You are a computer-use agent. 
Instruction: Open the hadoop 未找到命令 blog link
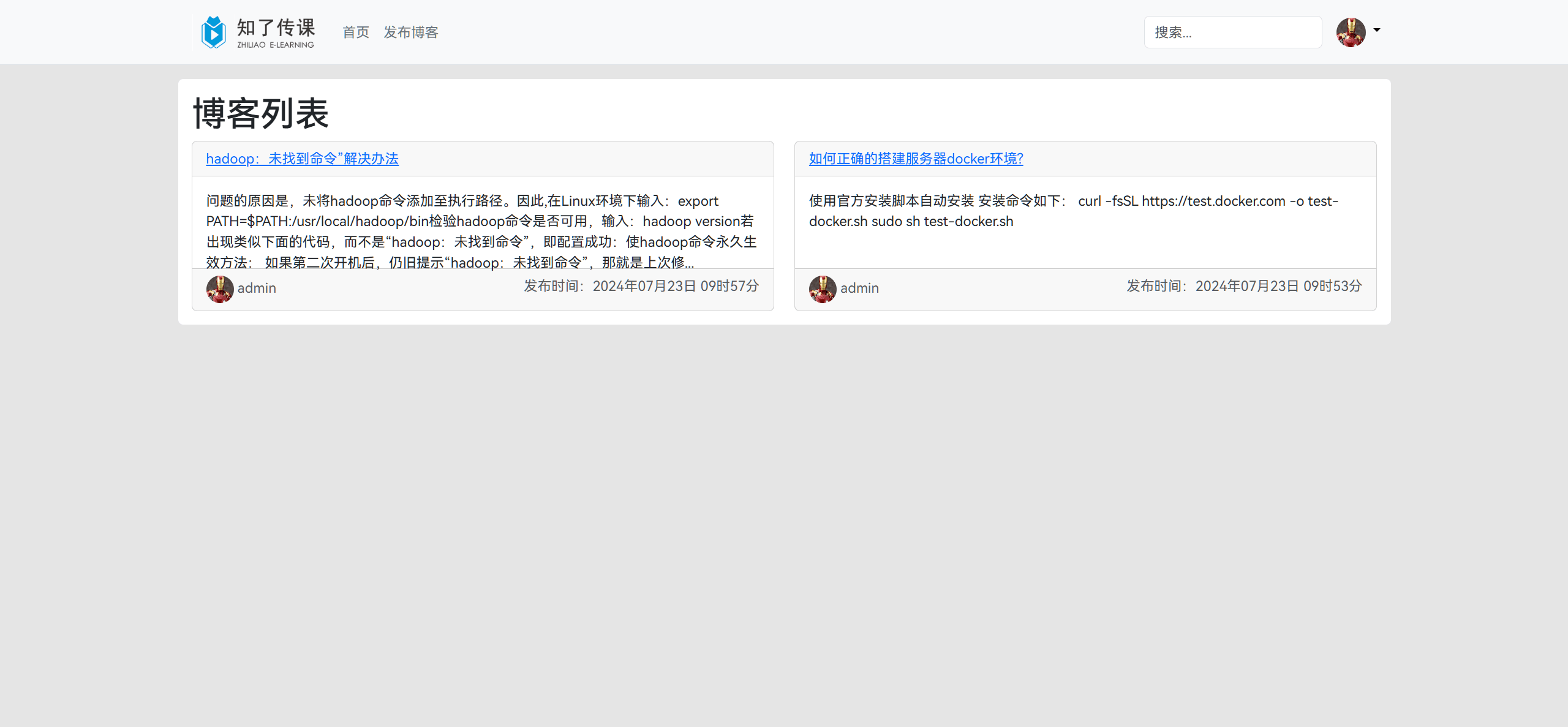(x=302, y=159)
